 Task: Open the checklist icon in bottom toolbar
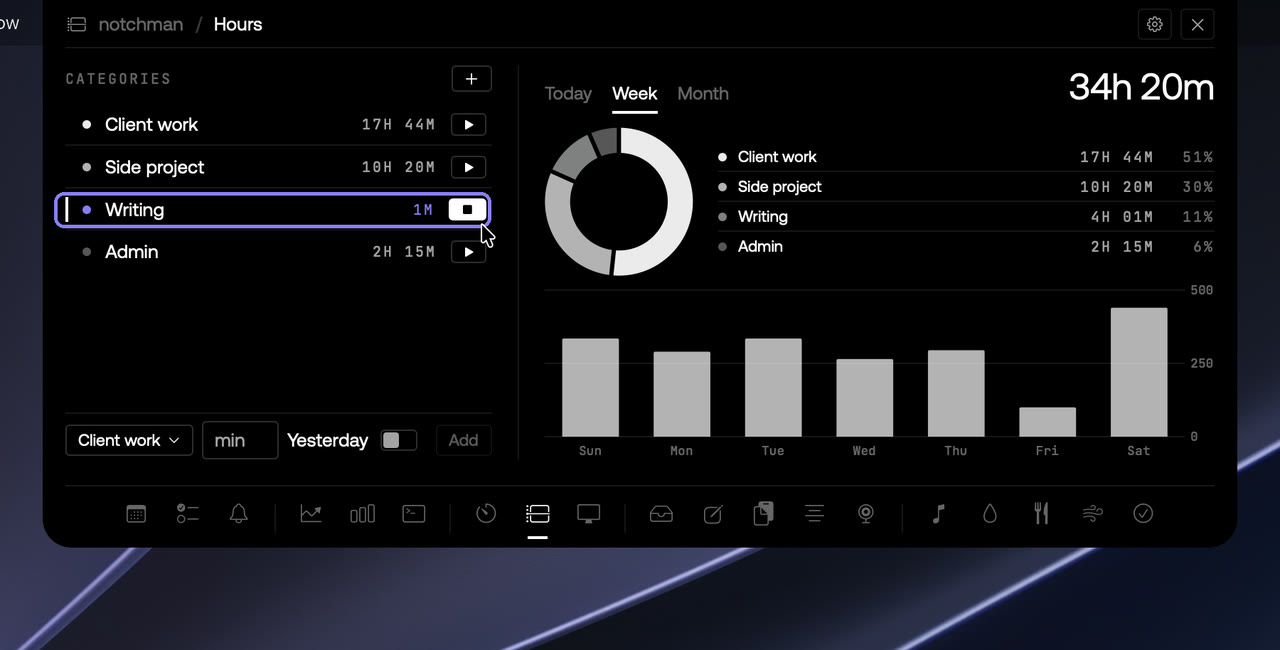188,514
